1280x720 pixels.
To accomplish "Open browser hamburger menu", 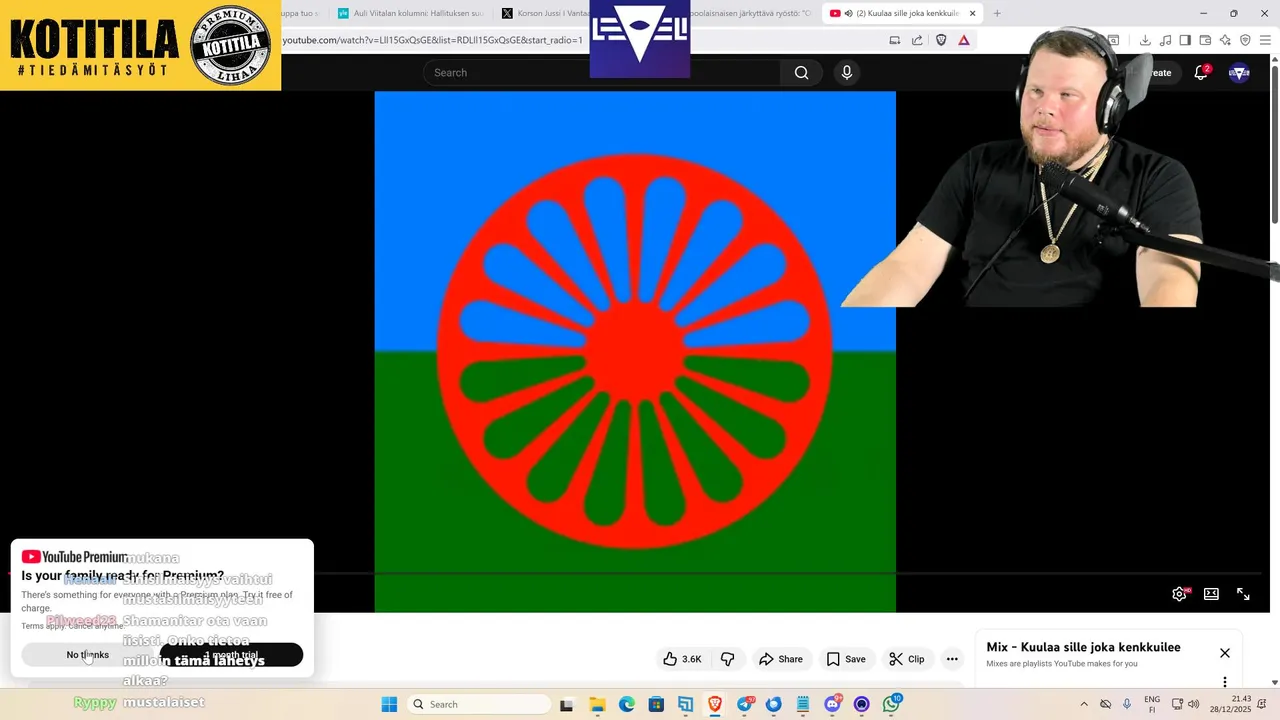I will pyautogui.click(x=1265, y=40).
